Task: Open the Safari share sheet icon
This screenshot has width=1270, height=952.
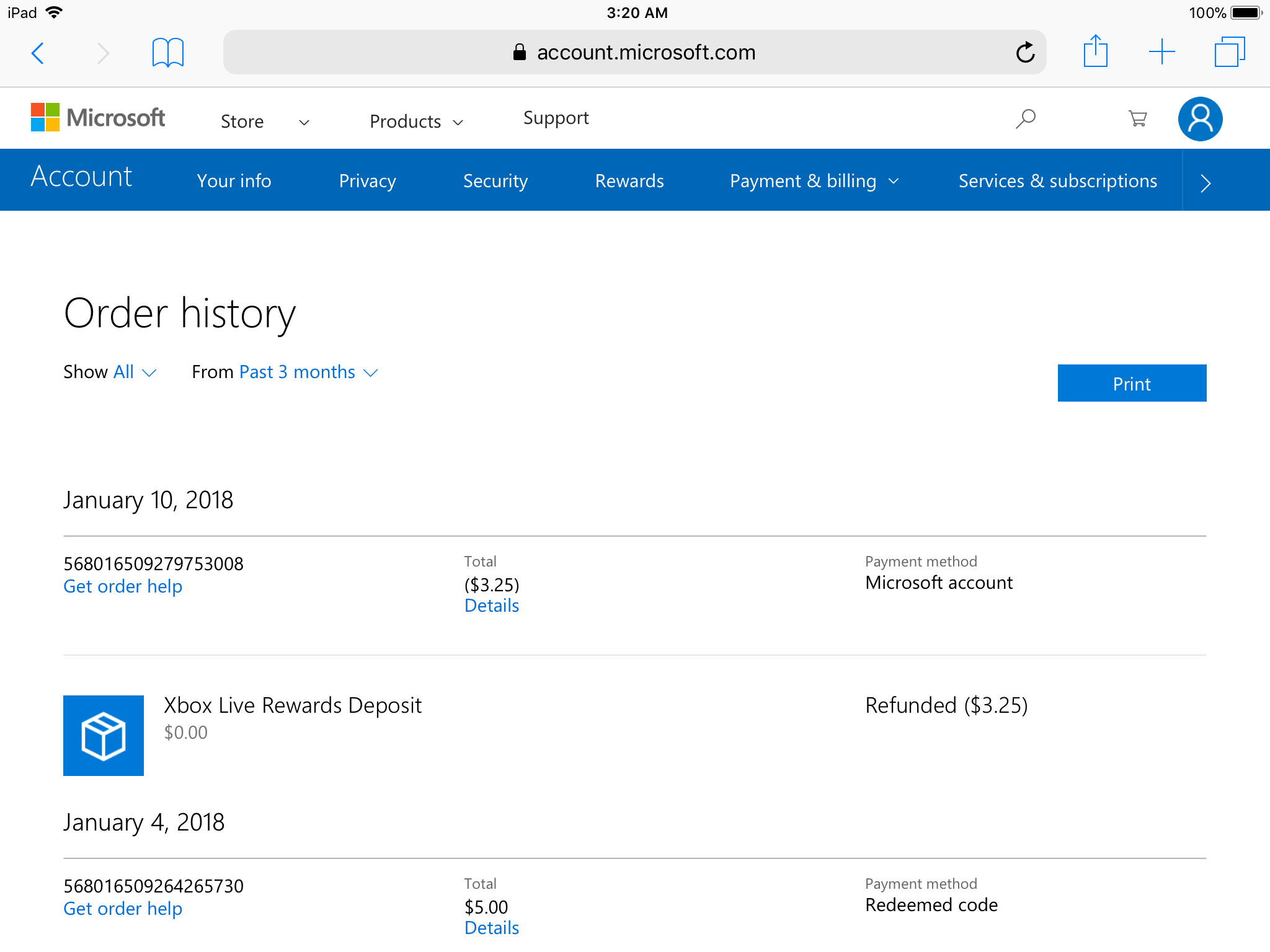Action: (x=1095, y=51)
